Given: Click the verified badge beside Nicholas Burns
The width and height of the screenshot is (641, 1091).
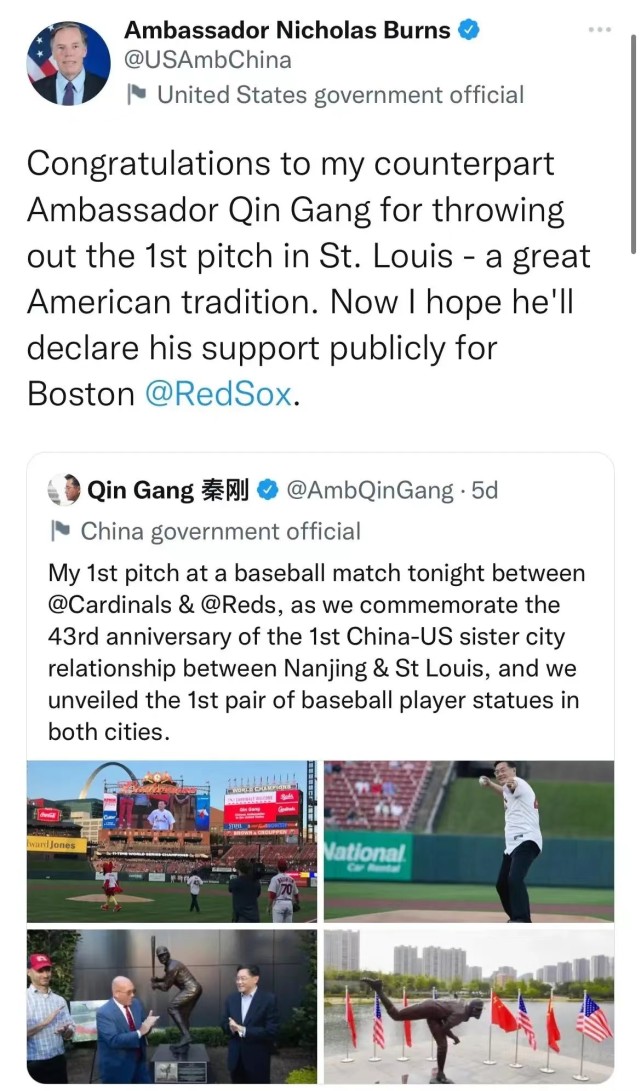Looking at the screenshot, I should click(x=469, y=31).
